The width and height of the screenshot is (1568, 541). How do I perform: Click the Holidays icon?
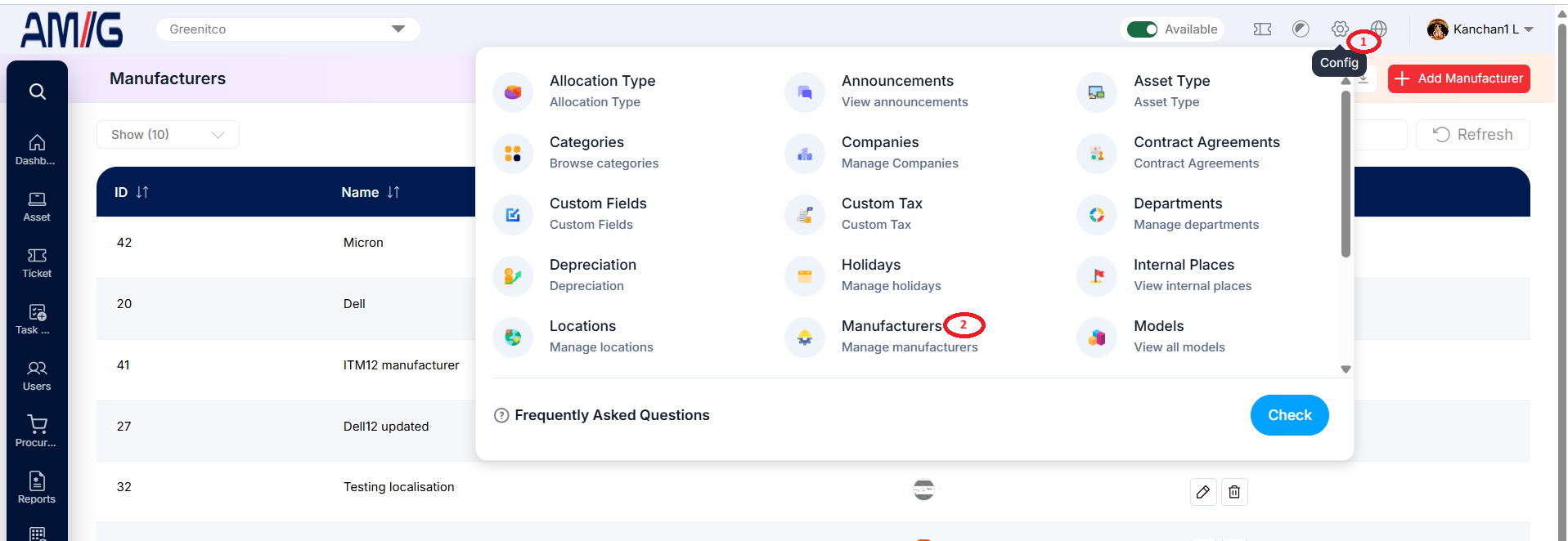pyautogui.click(x=805, y=276)
